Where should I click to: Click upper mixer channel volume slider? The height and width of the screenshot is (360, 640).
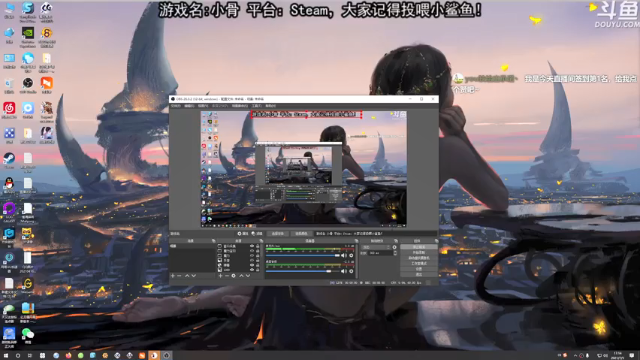[303, 256]
